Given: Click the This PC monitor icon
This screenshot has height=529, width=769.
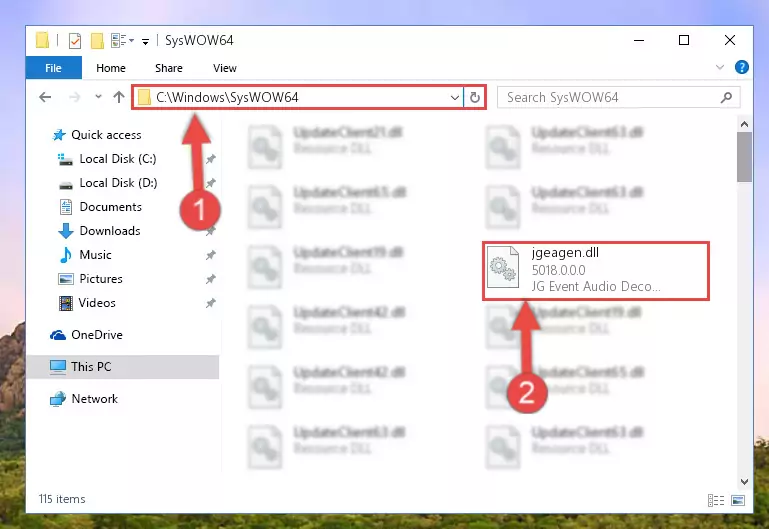Looking at the screenshot, I should pyautogui.click(x=58, y=367).
